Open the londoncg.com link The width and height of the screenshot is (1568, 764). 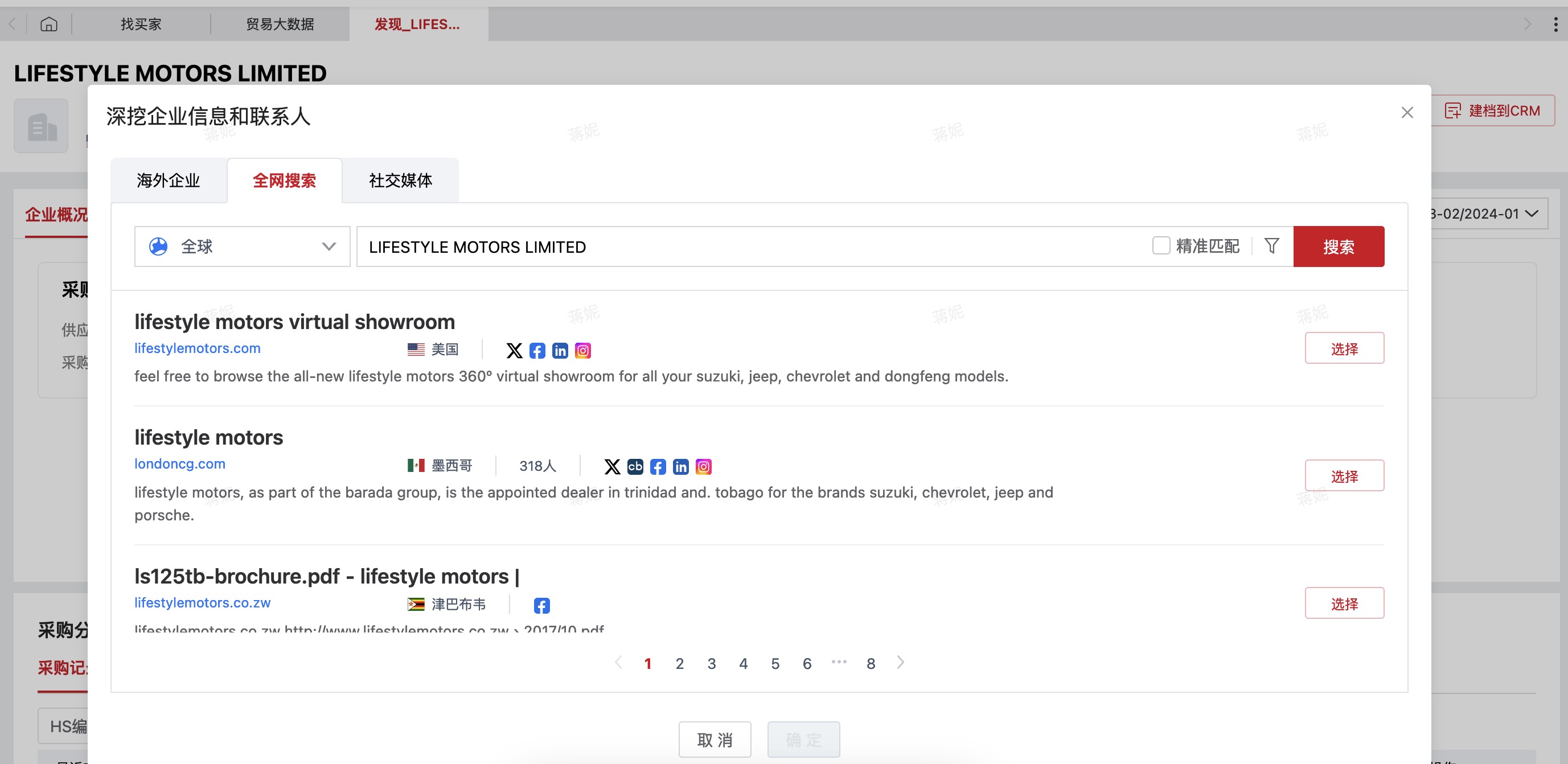pos(179,464)
